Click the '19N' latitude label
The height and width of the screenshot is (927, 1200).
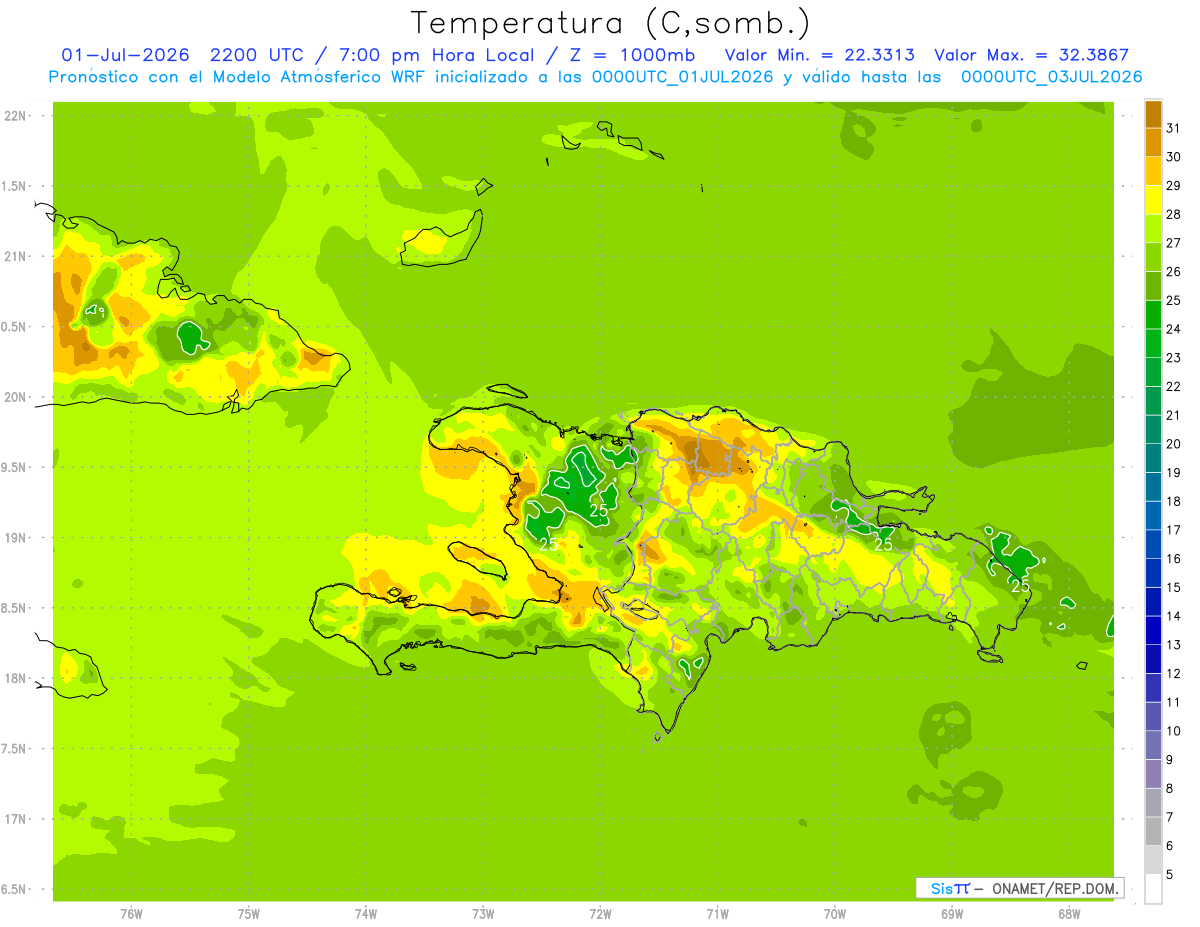tap(15, 538)
